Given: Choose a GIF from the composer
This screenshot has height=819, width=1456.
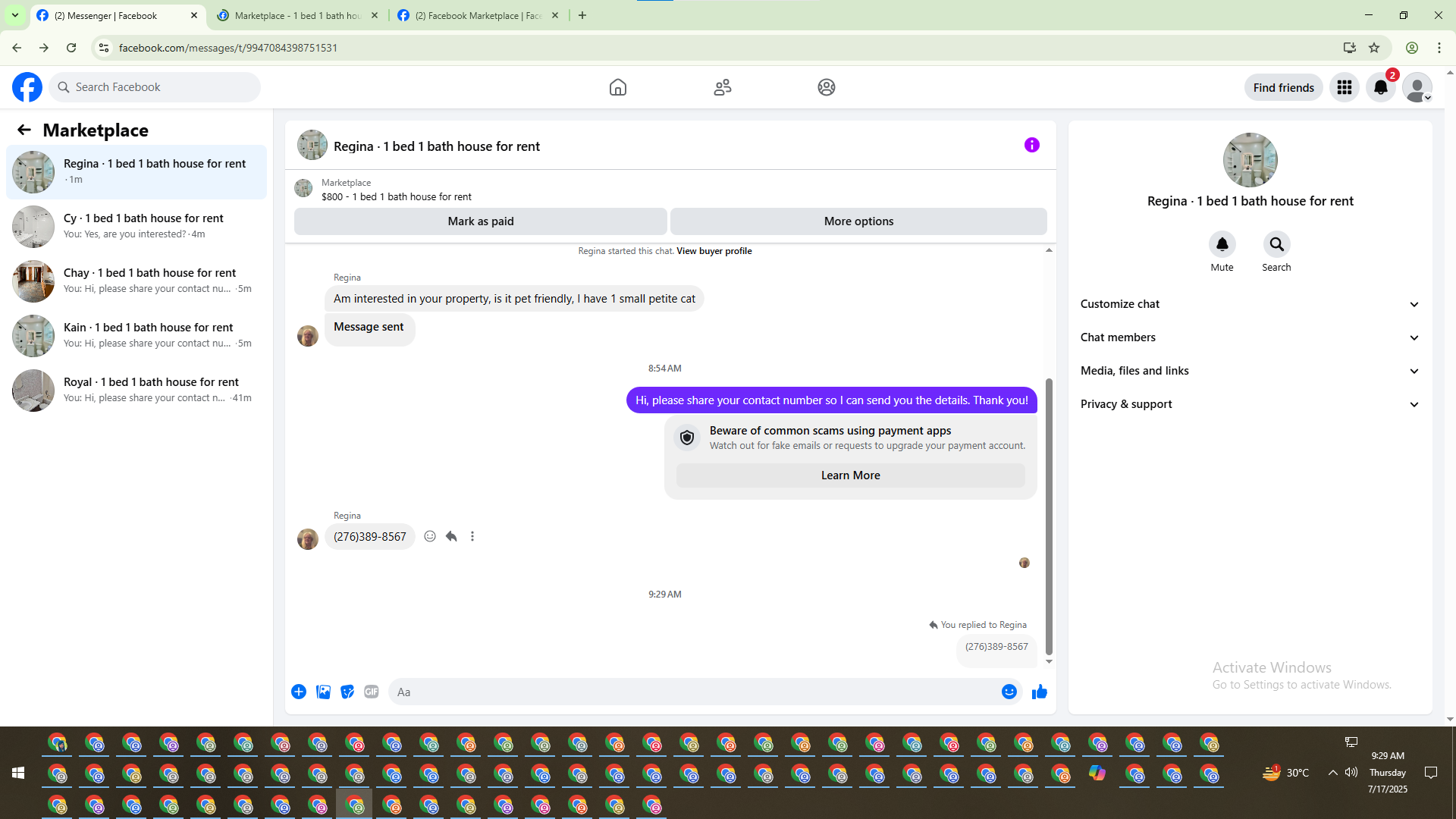Looking at the screenshot, I should [x=372, y=692].
